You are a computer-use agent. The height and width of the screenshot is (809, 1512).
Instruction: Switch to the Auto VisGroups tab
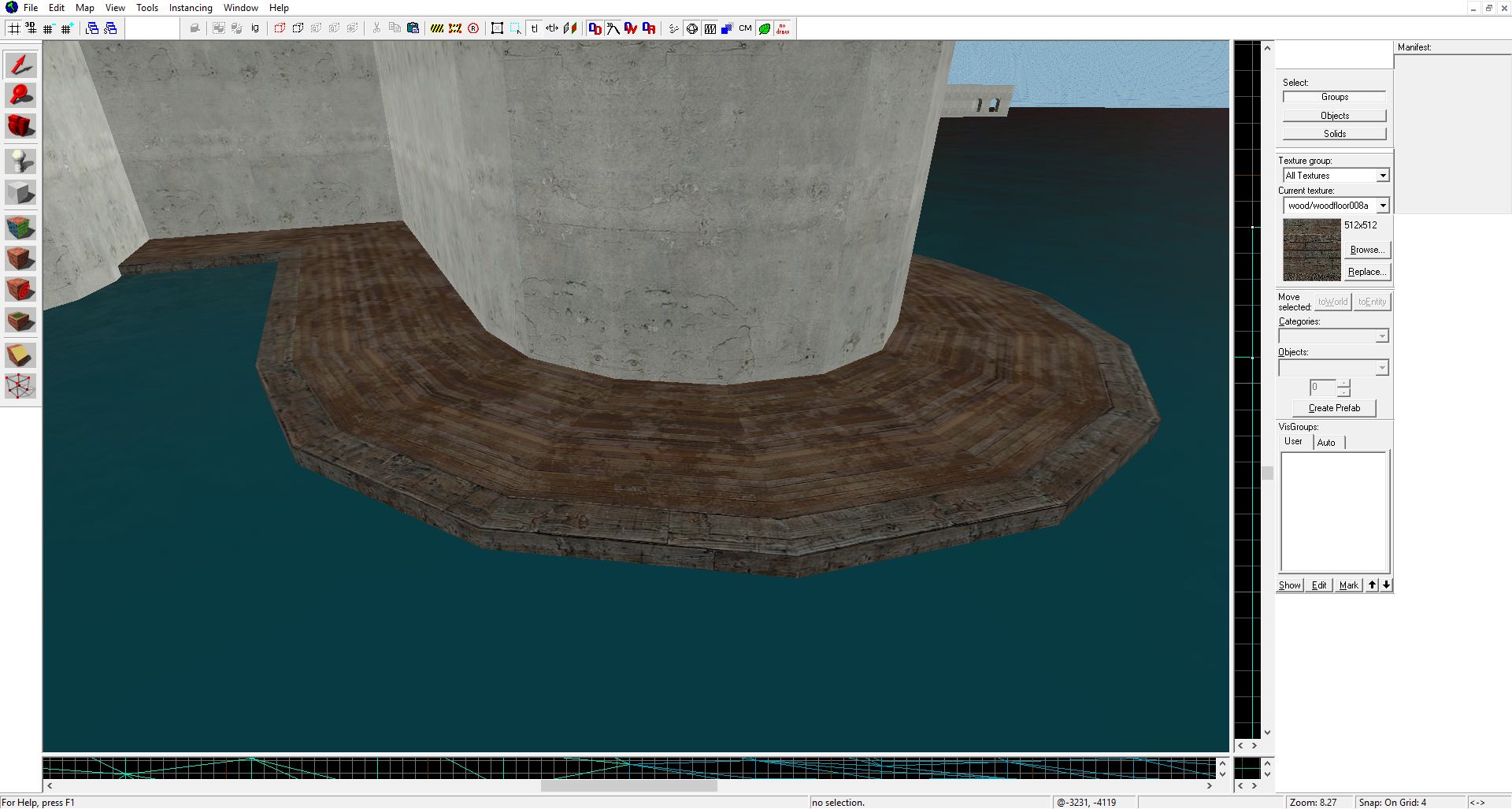point(1326,443)
